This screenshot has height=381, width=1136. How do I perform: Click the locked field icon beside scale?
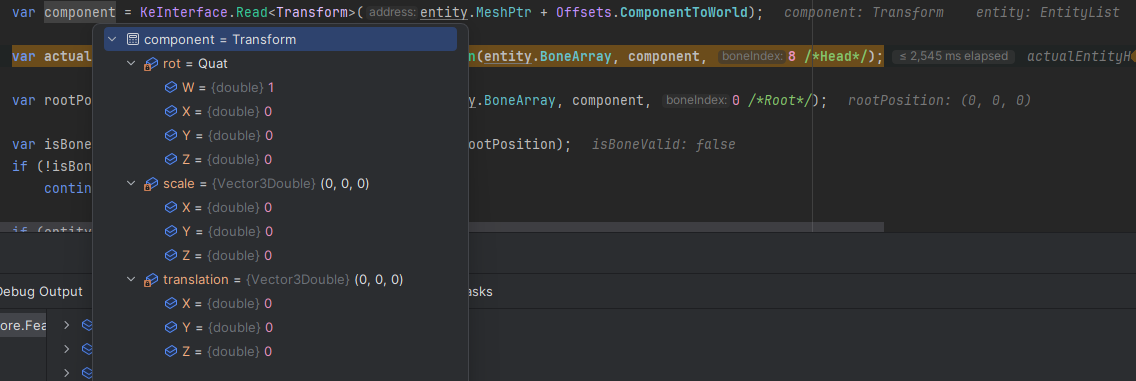point(151,184)
